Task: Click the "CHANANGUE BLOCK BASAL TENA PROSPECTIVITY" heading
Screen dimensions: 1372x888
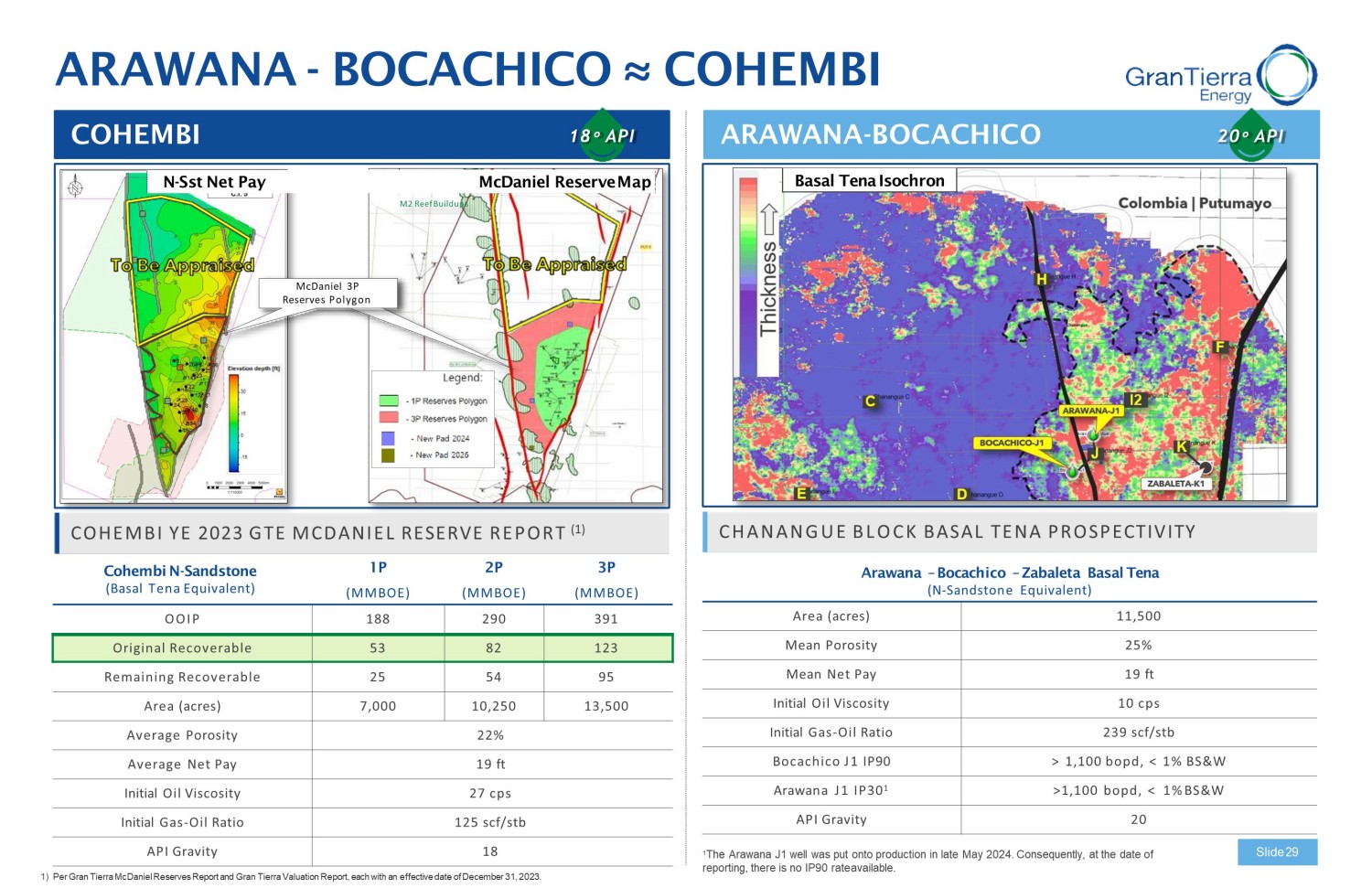Action: 958,531
